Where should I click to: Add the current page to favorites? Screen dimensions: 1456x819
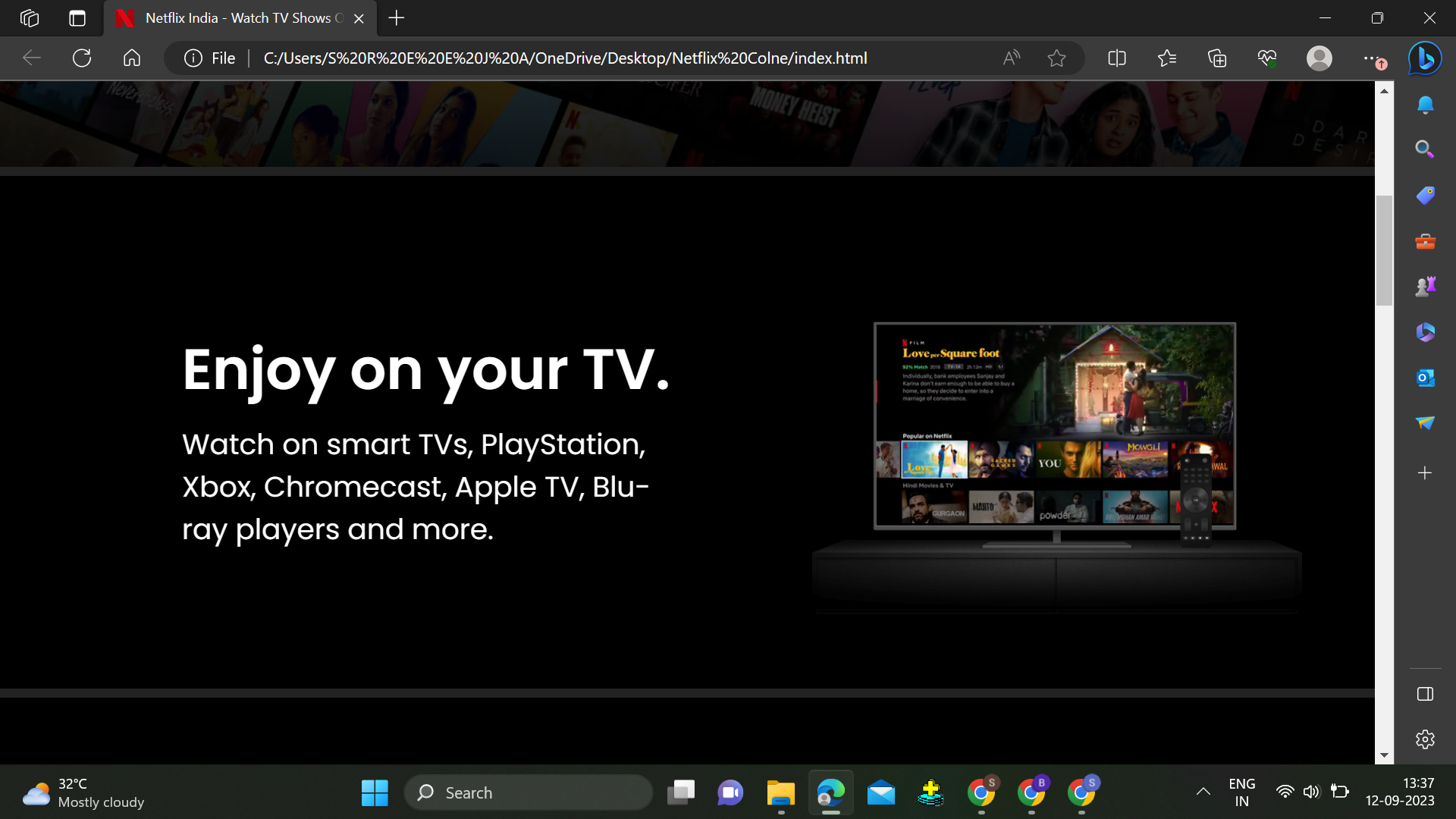coord(1056,58)
